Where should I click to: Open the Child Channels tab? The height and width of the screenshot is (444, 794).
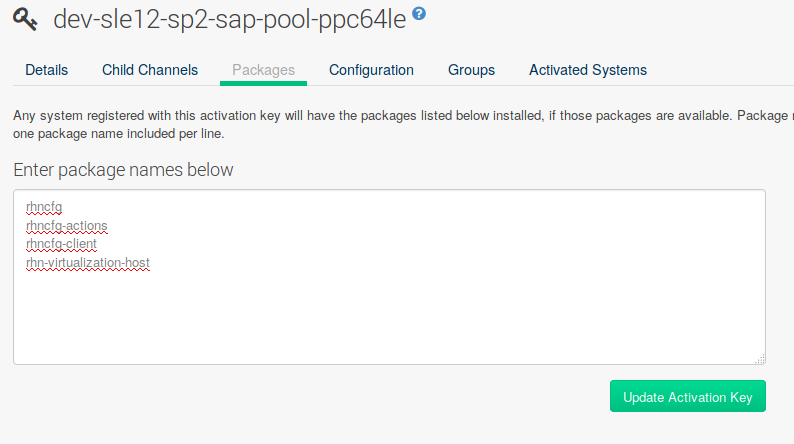pos(150,70)
